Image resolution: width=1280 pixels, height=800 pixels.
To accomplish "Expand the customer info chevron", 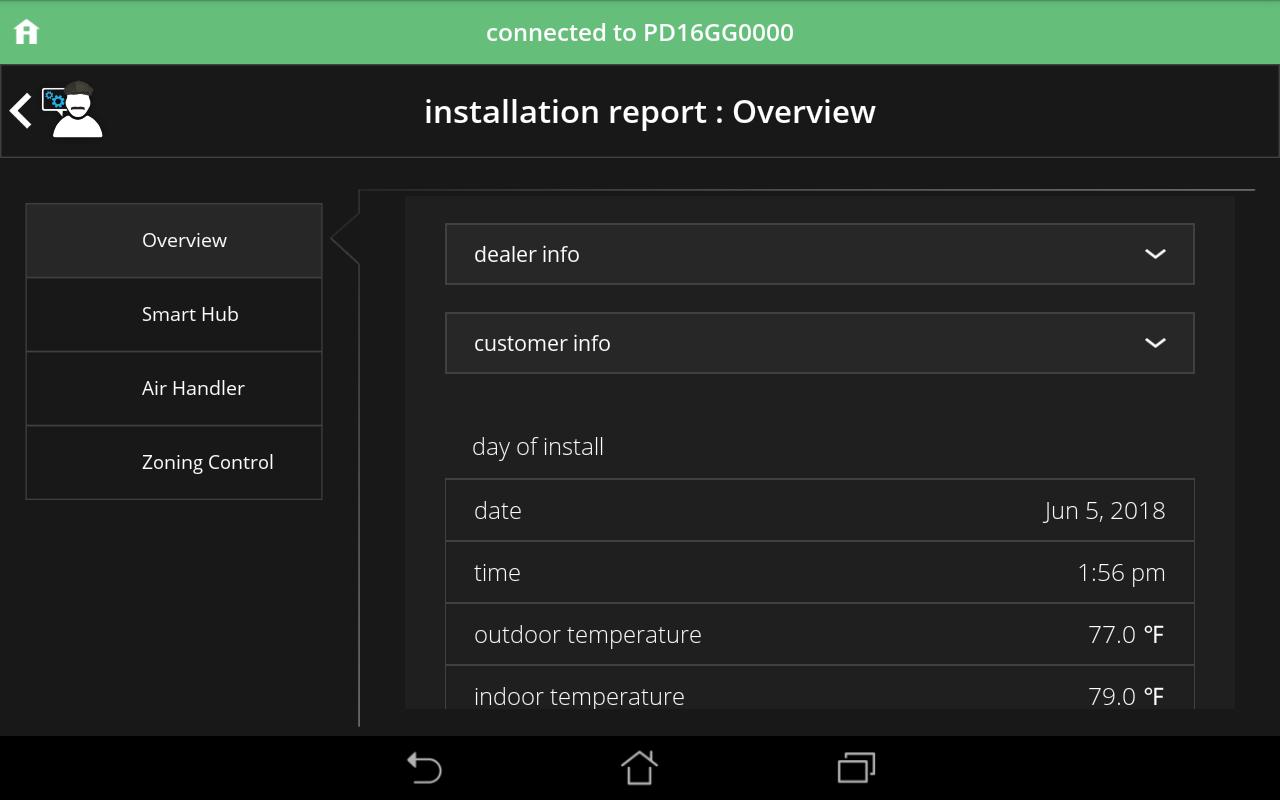I will 1155,343.
